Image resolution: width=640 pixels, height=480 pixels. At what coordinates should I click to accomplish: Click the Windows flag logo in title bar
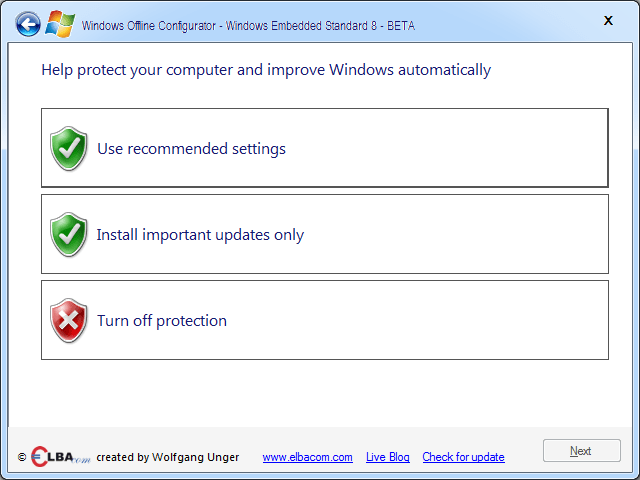pyautogui.click(x=60, y=24)
